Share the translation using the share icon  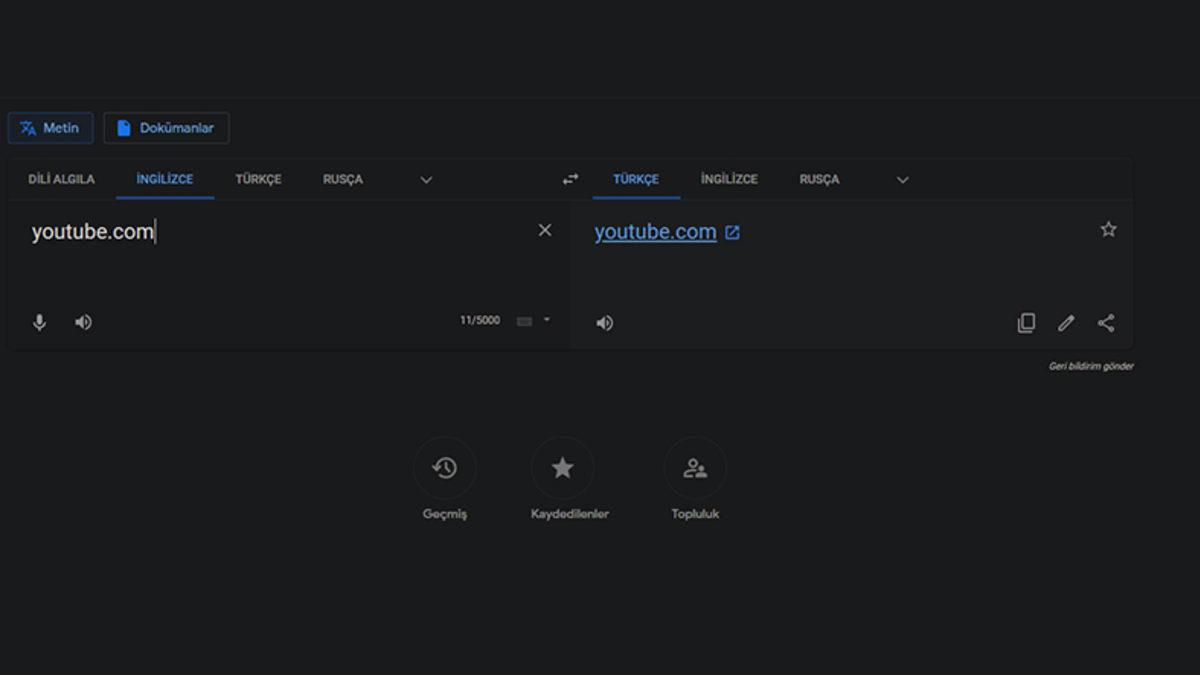click(x=1106, y=323)
